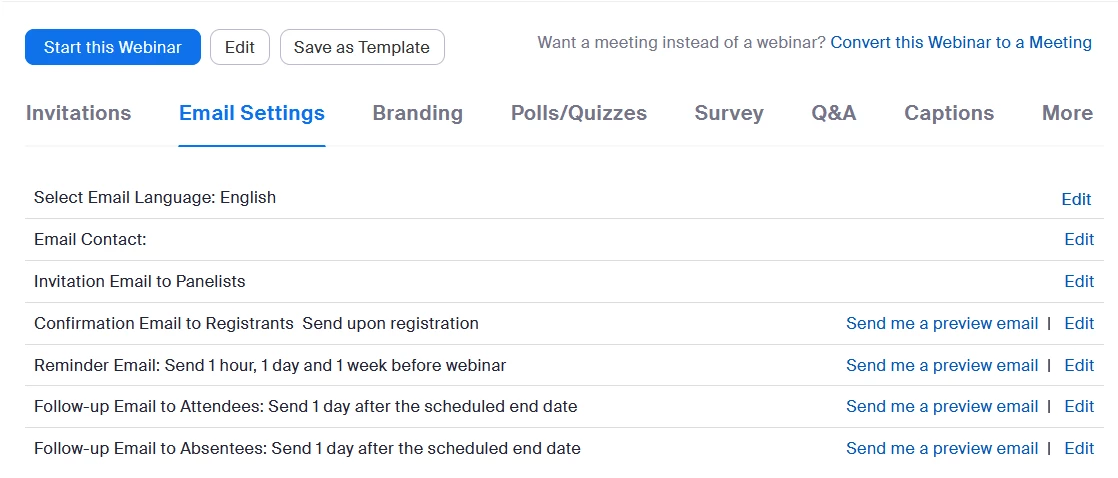
Task: Edit the Select Email Language setting
Action: [x=1076, y=199]
